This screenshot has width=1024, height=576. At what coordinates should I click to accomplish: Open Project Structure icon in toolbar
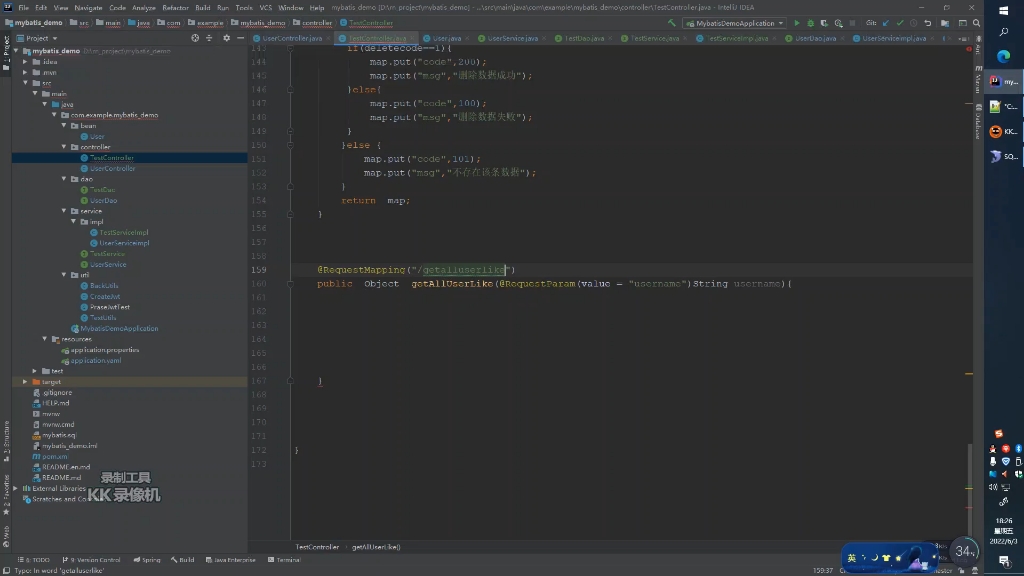[945, 23]
